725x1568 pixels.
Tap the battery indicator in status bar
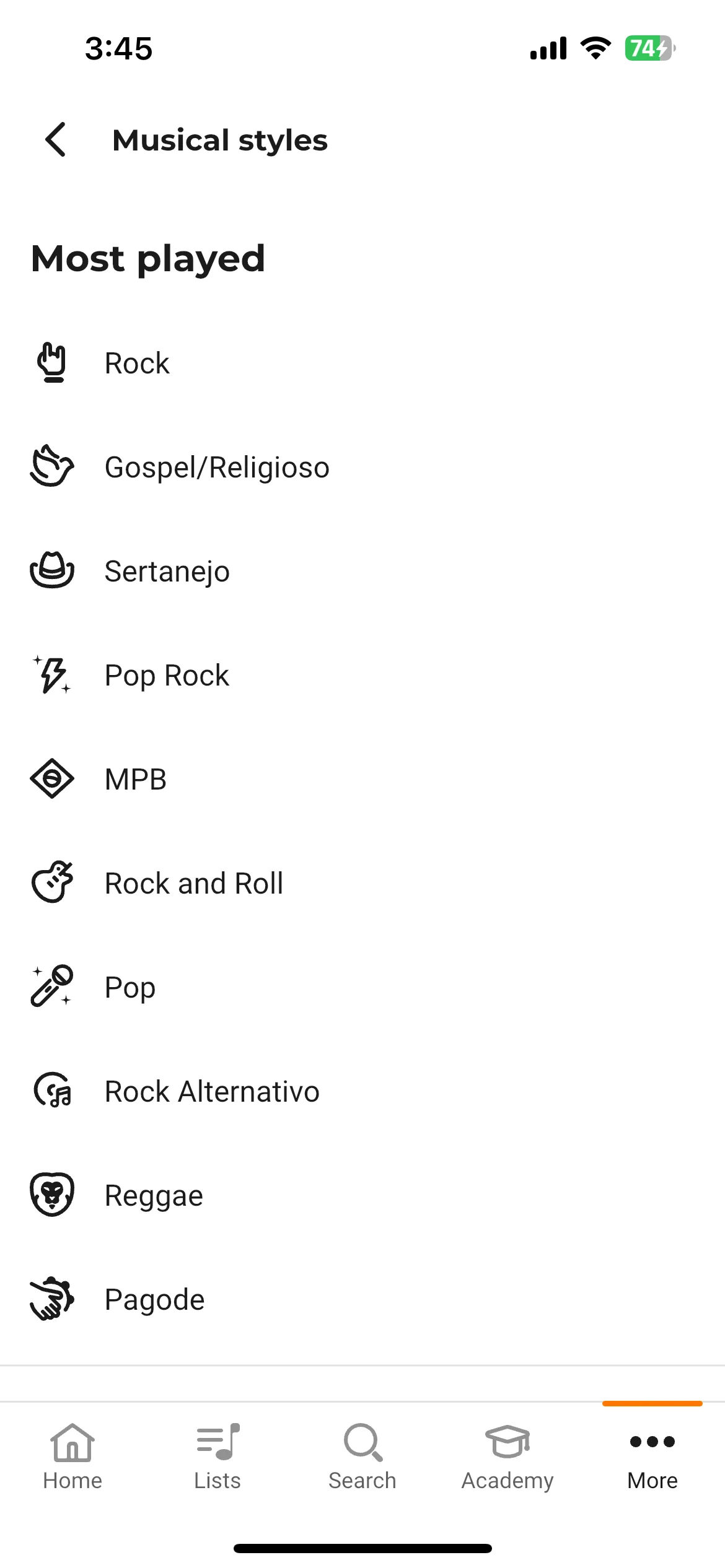click(650, 48)
